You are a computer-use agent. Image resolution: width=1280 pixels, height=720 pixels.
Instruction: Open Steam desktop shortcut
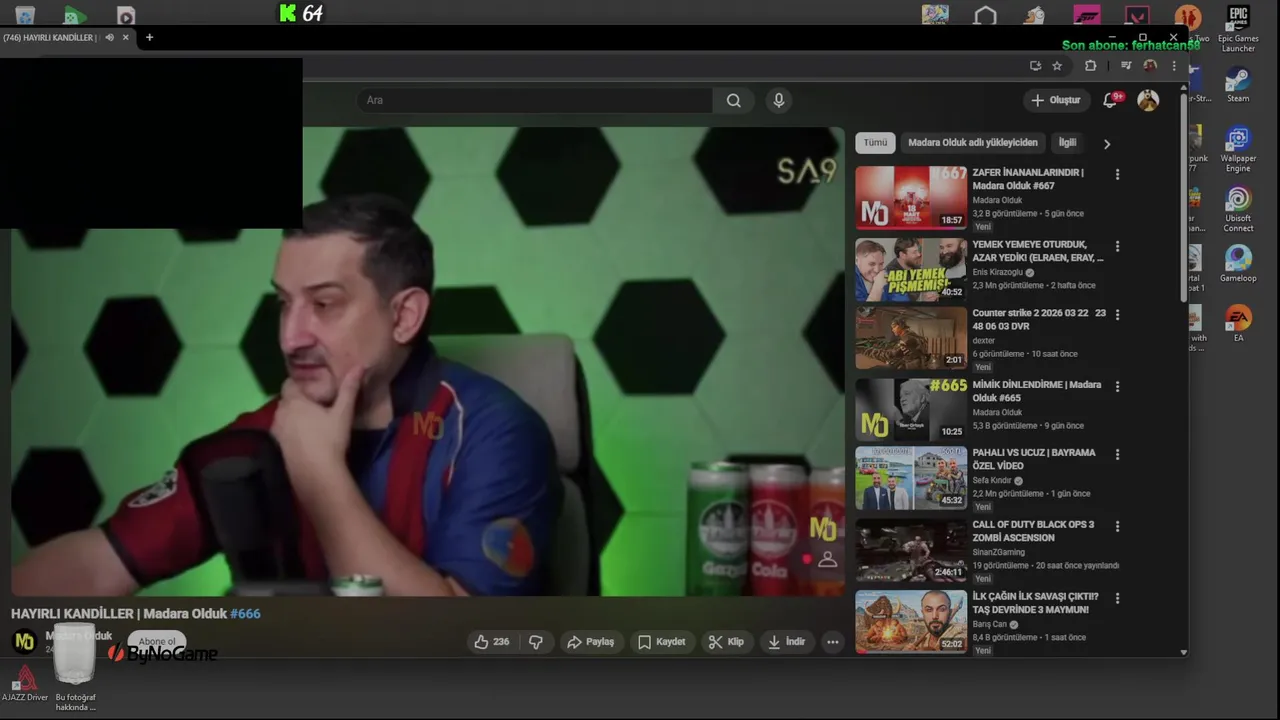pyautogui.click(x=1238, y=84)
